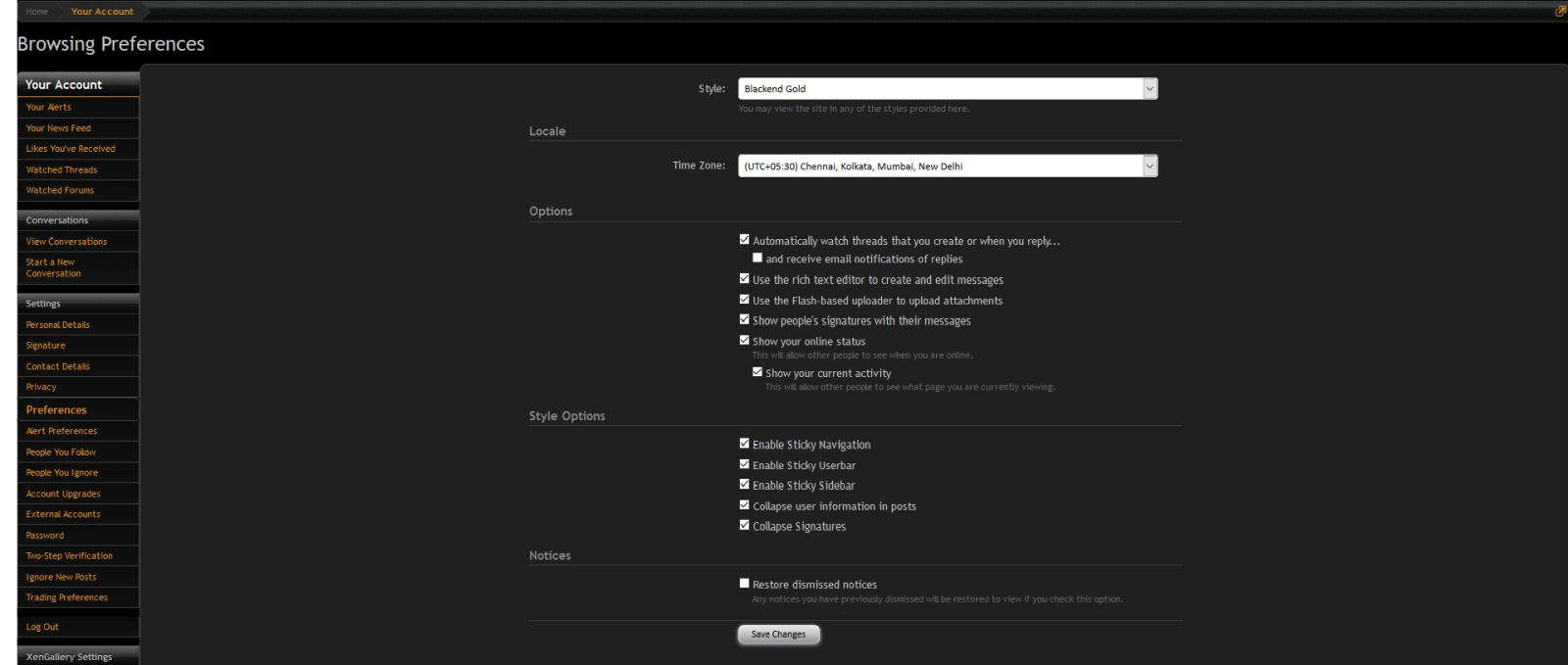This screenshot has height=665, width=1568.
Task: Uncheck automatically watch threads option
Action: (744, 239)
